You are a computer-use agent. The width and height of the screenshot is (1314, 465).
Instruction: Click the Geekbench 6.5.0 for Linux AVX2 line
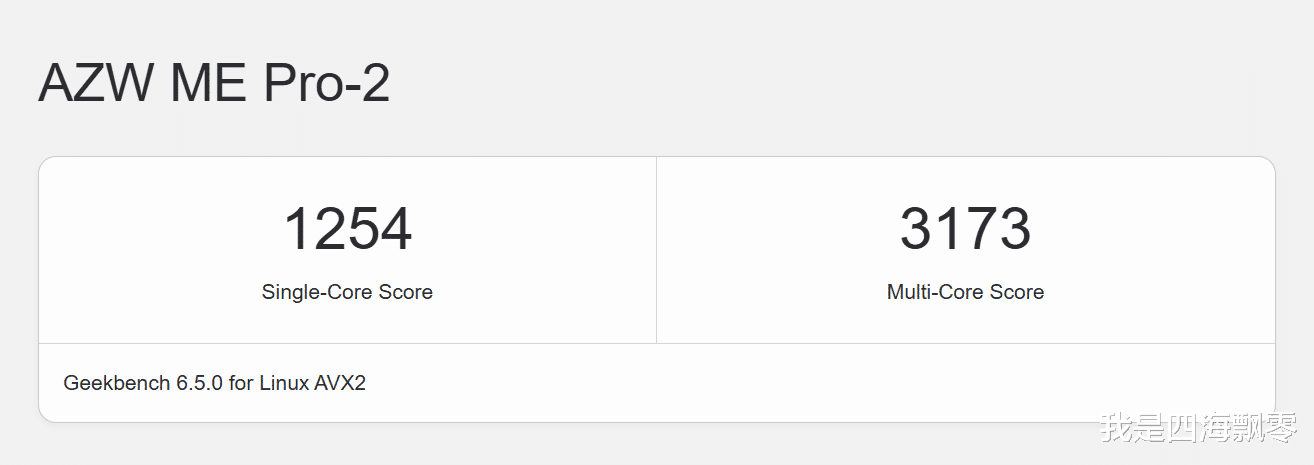[214, 382]
